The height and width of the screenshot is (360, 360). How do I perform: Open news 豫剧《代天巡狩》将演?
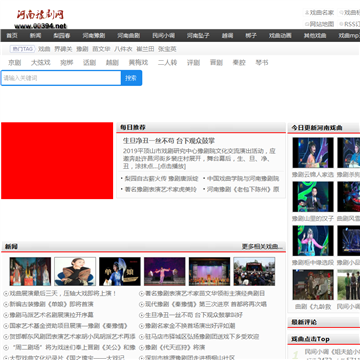tap(175, 347)
